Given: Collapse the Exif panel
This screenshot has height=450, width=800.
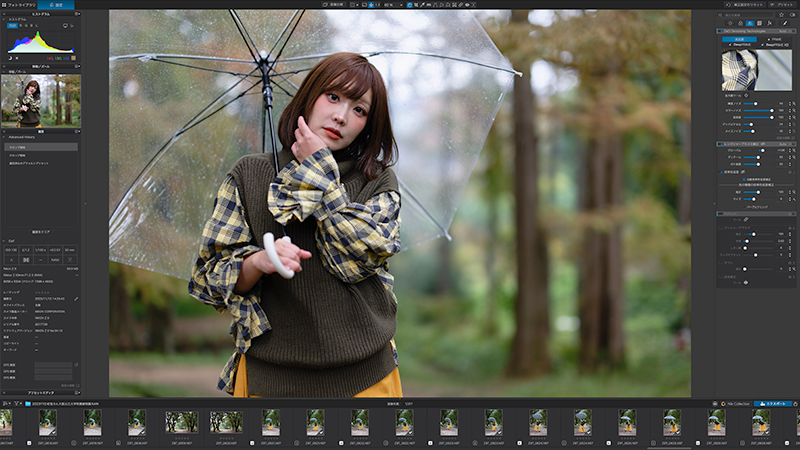Looking at the screenshot, I should tap(4, 241).
